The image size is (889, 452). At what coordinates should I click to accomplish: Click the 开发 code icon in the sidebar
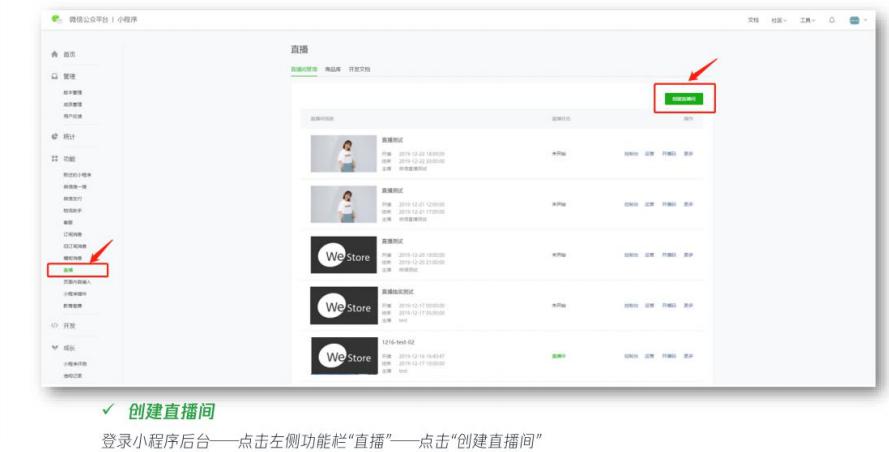tap(53, 325)
